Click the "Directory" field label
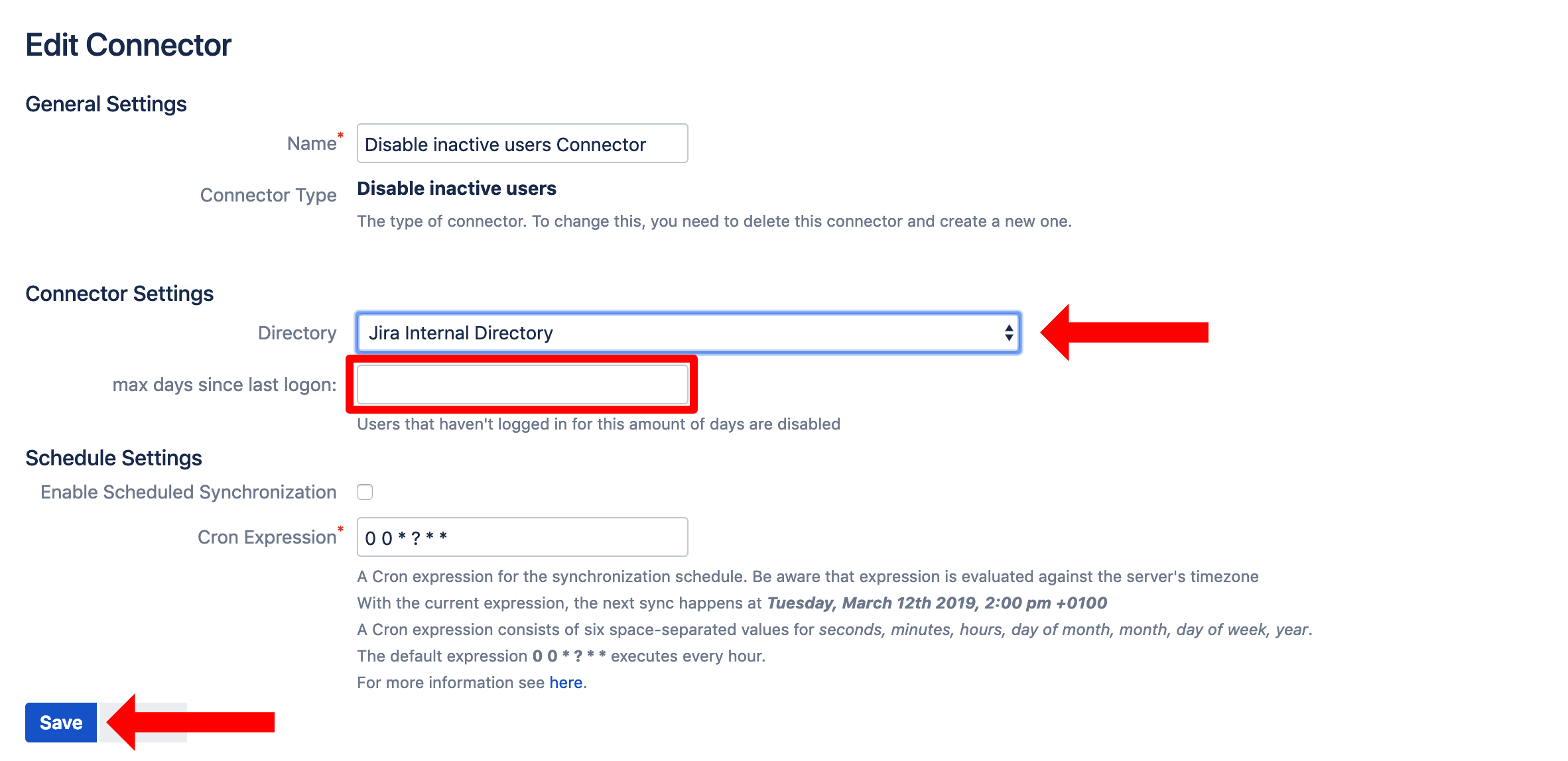1568x761 pixels. (296, 333)
